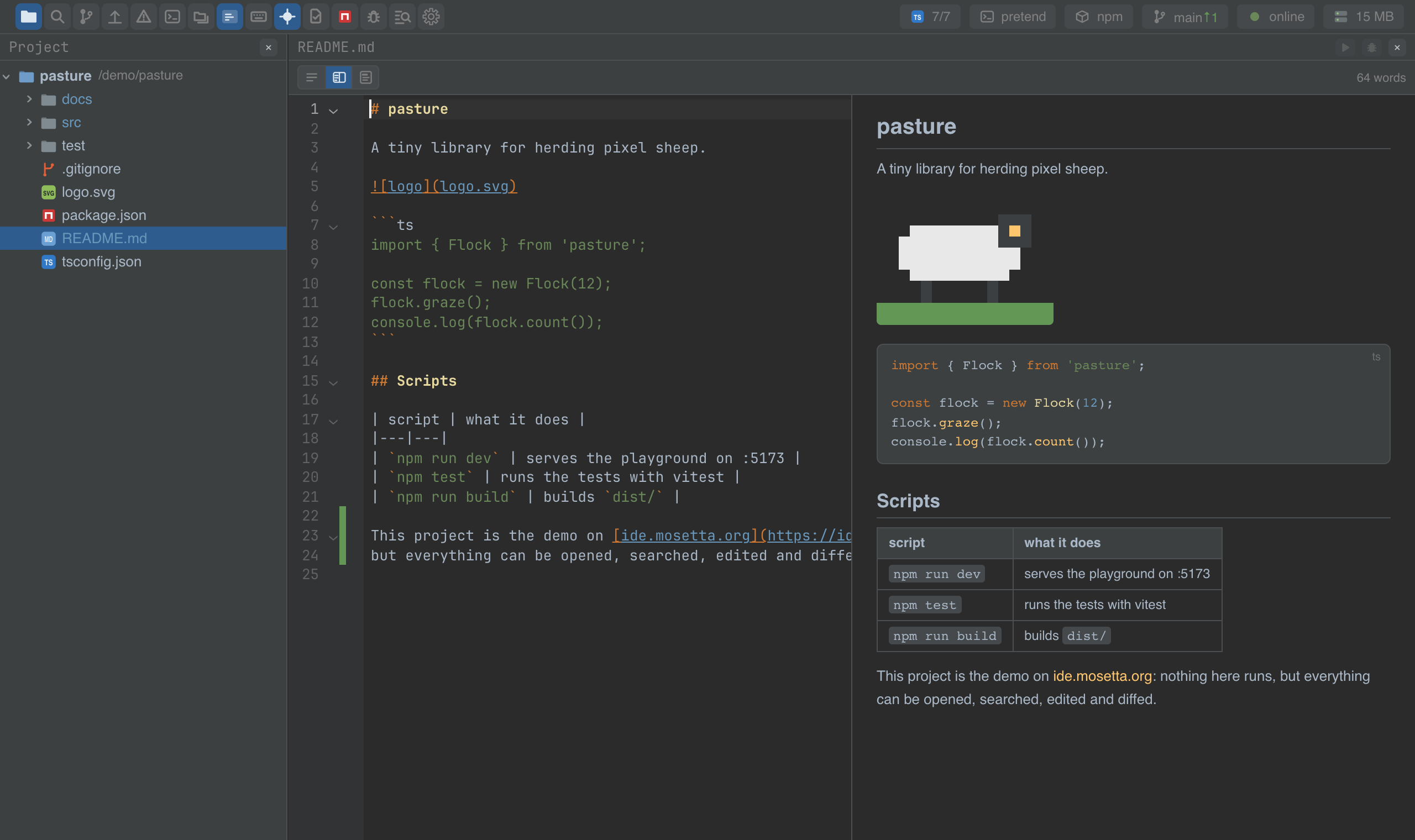
Task: Open the search tool in top toolbar
Action: point(57,17)
